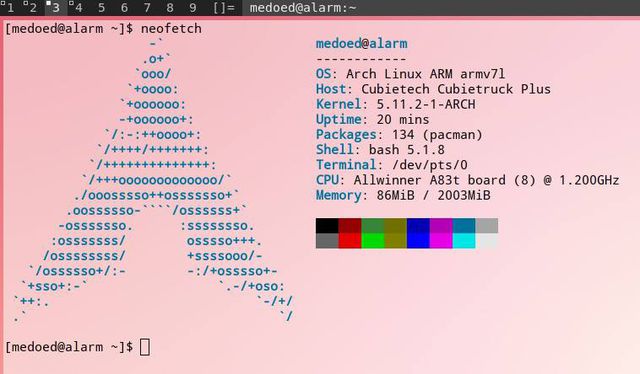Viewport: 640px width, 374px height.
Task: Click the 'Host: Cubietech Cubietruck Plus' line
Action: click(433, 89)
